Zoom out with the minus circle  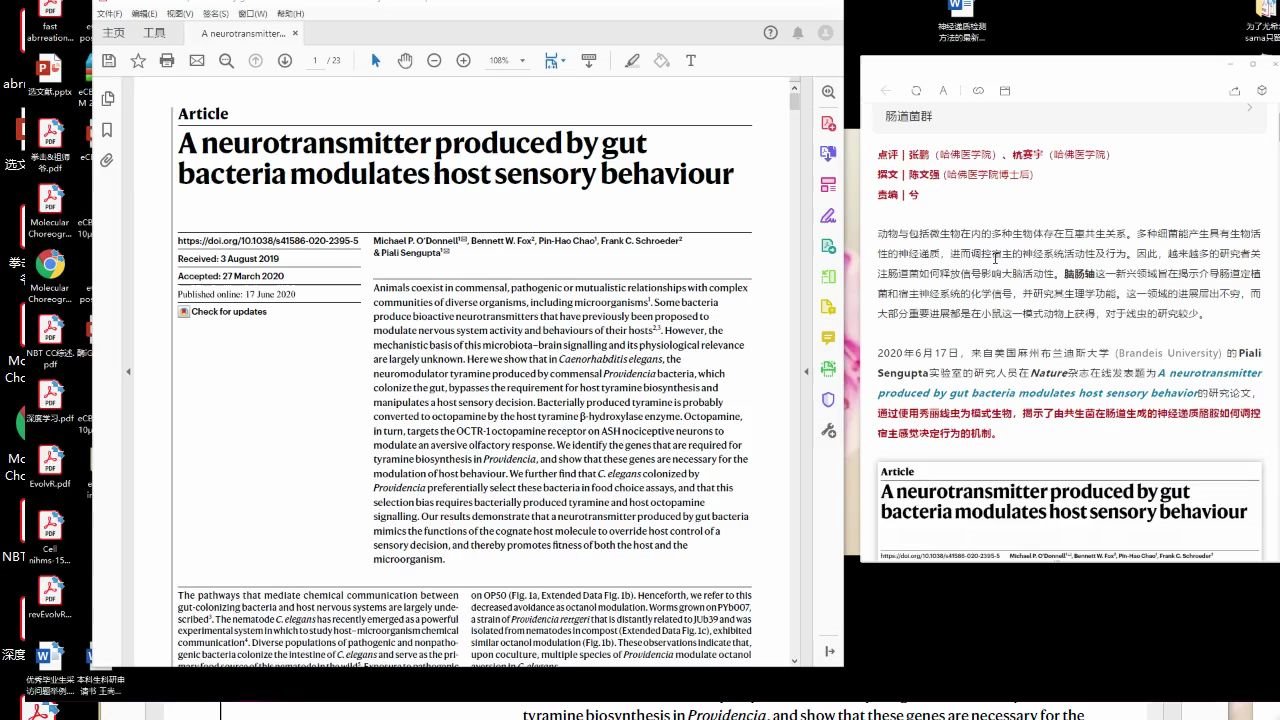pyautogui.click(x=434, y=61)
